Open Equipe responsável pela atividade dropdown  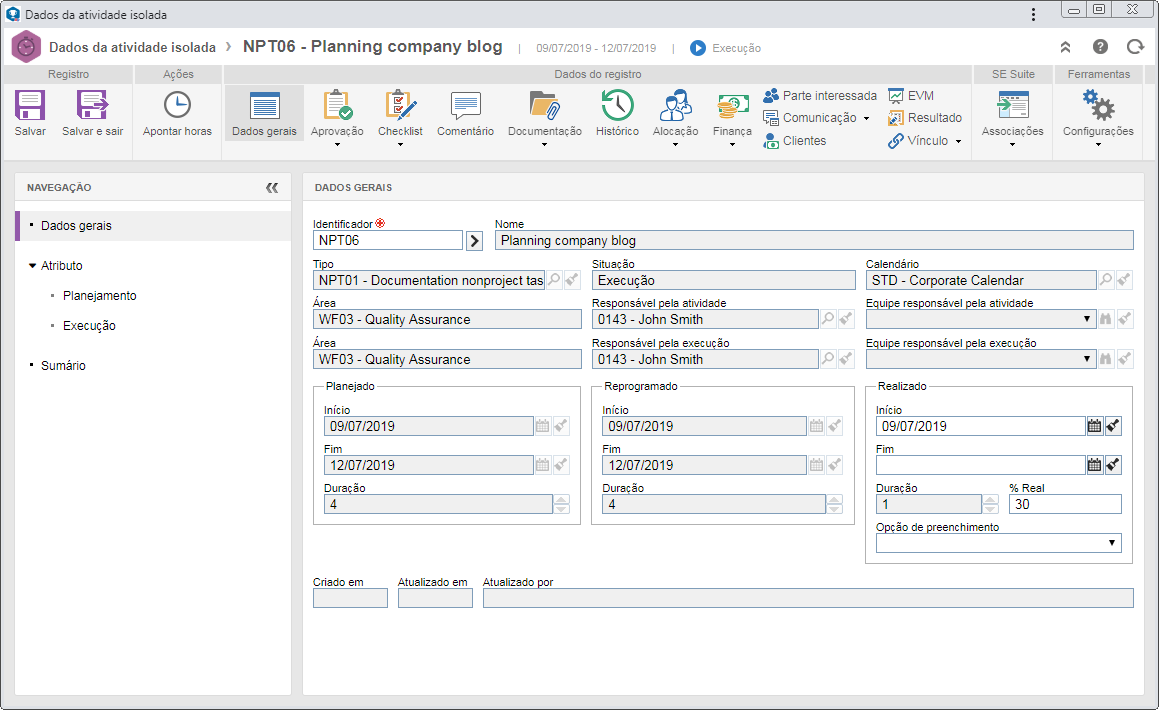tap(1087, 319)
